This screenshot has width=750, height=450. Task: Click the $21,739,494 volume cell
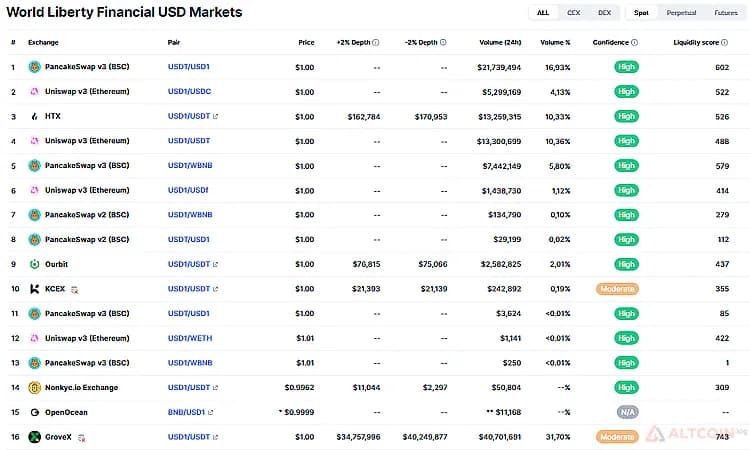coord(499,67)
